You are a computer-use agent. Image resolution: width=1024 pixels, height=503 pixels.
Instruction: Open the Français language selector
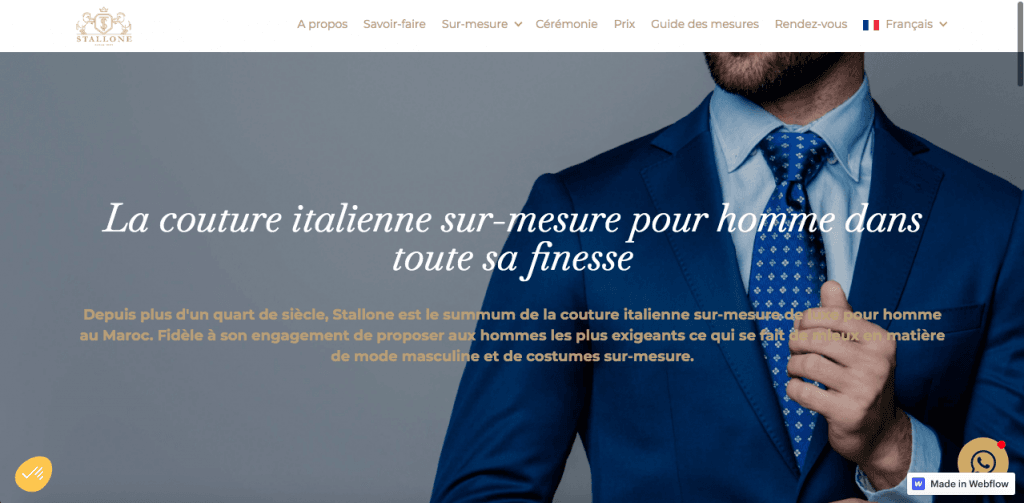[x=905, y=25]
